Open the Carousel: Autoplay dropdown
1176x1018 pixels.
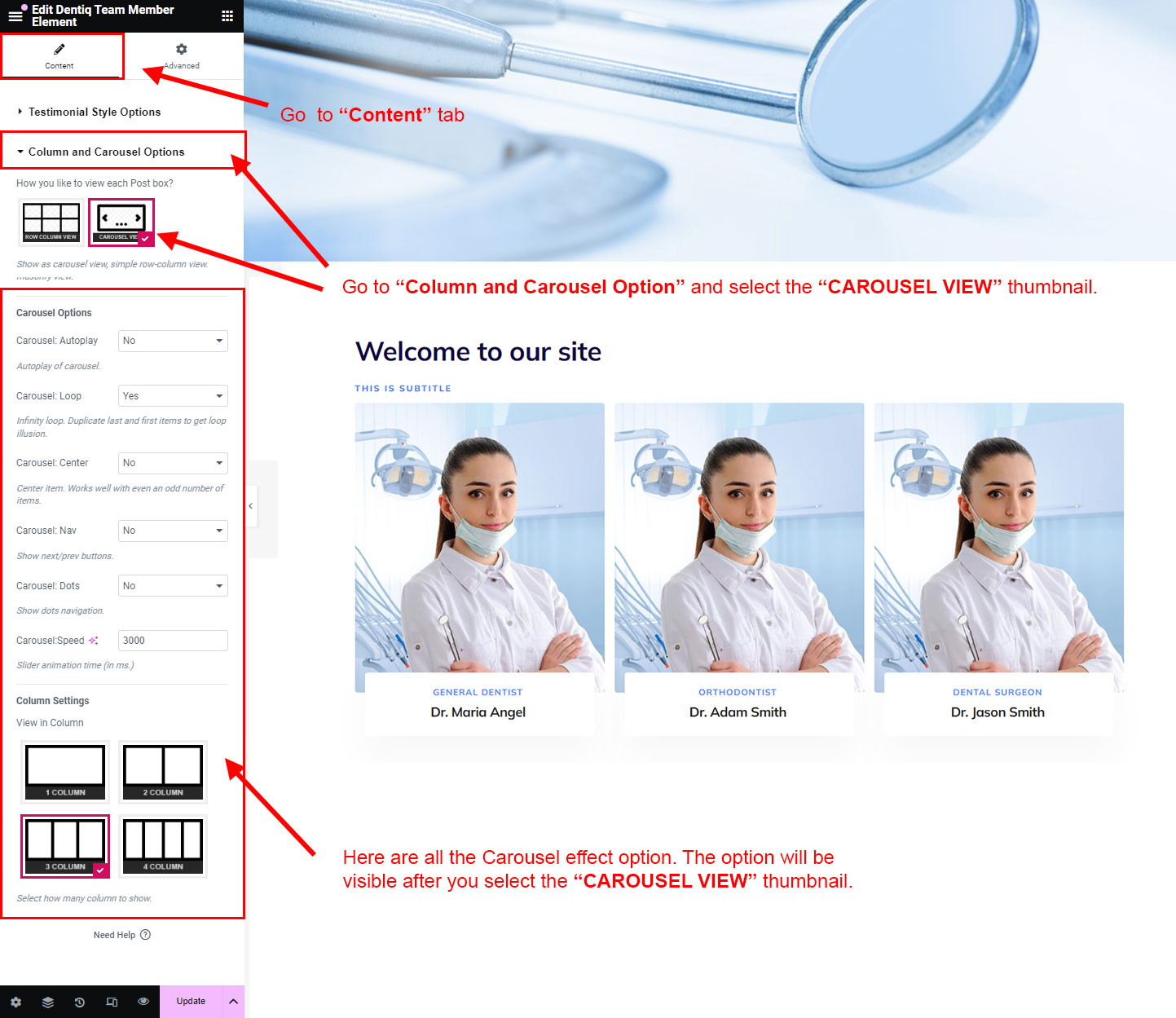coord(173,341)
